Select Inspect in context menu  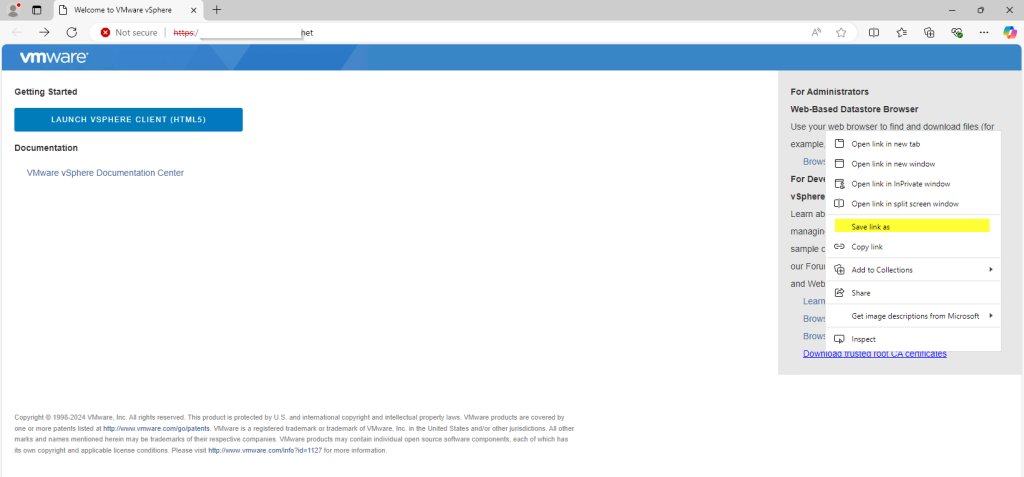pyautogui.click(x=914, y=339)
